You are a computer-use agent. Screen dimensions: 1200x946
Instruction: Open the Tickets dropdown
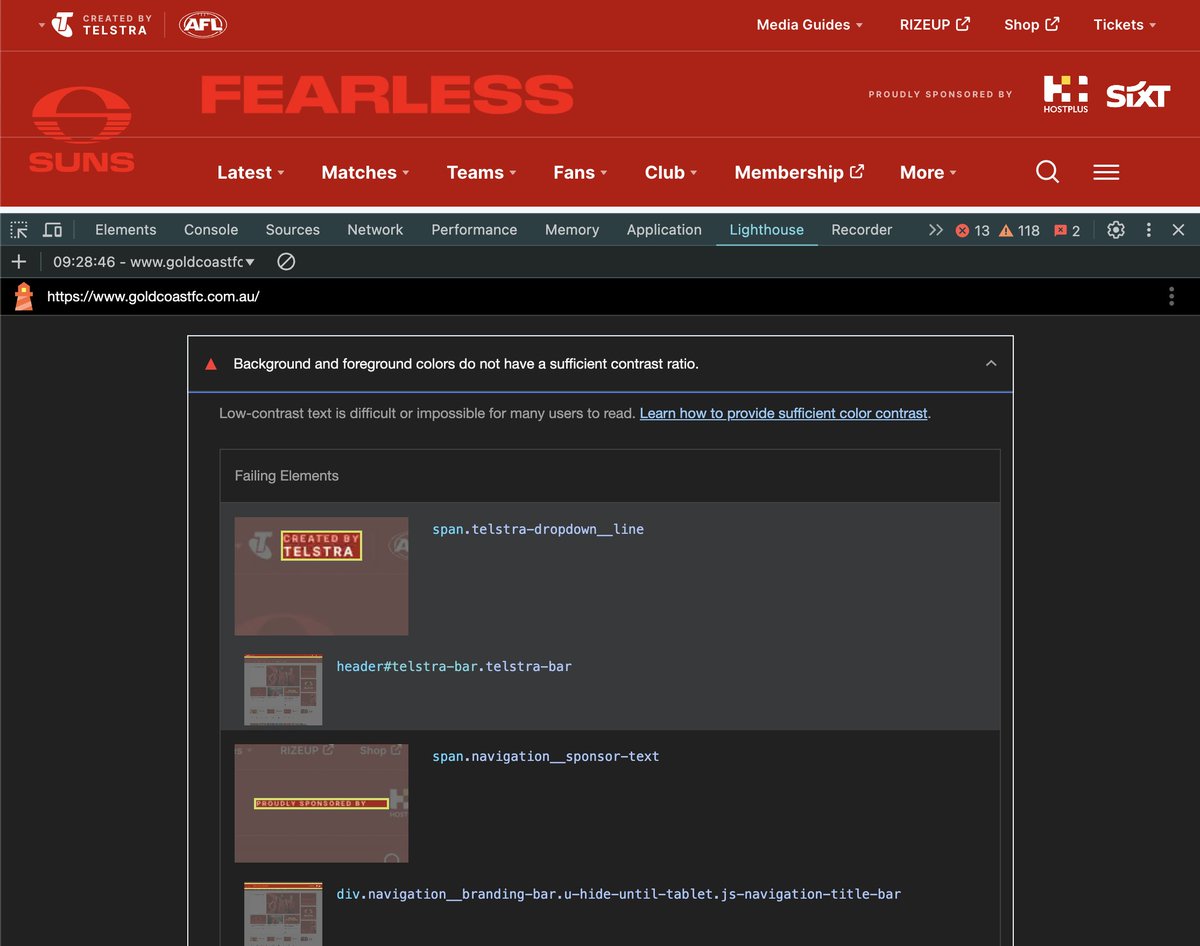tap(1124, 25)
